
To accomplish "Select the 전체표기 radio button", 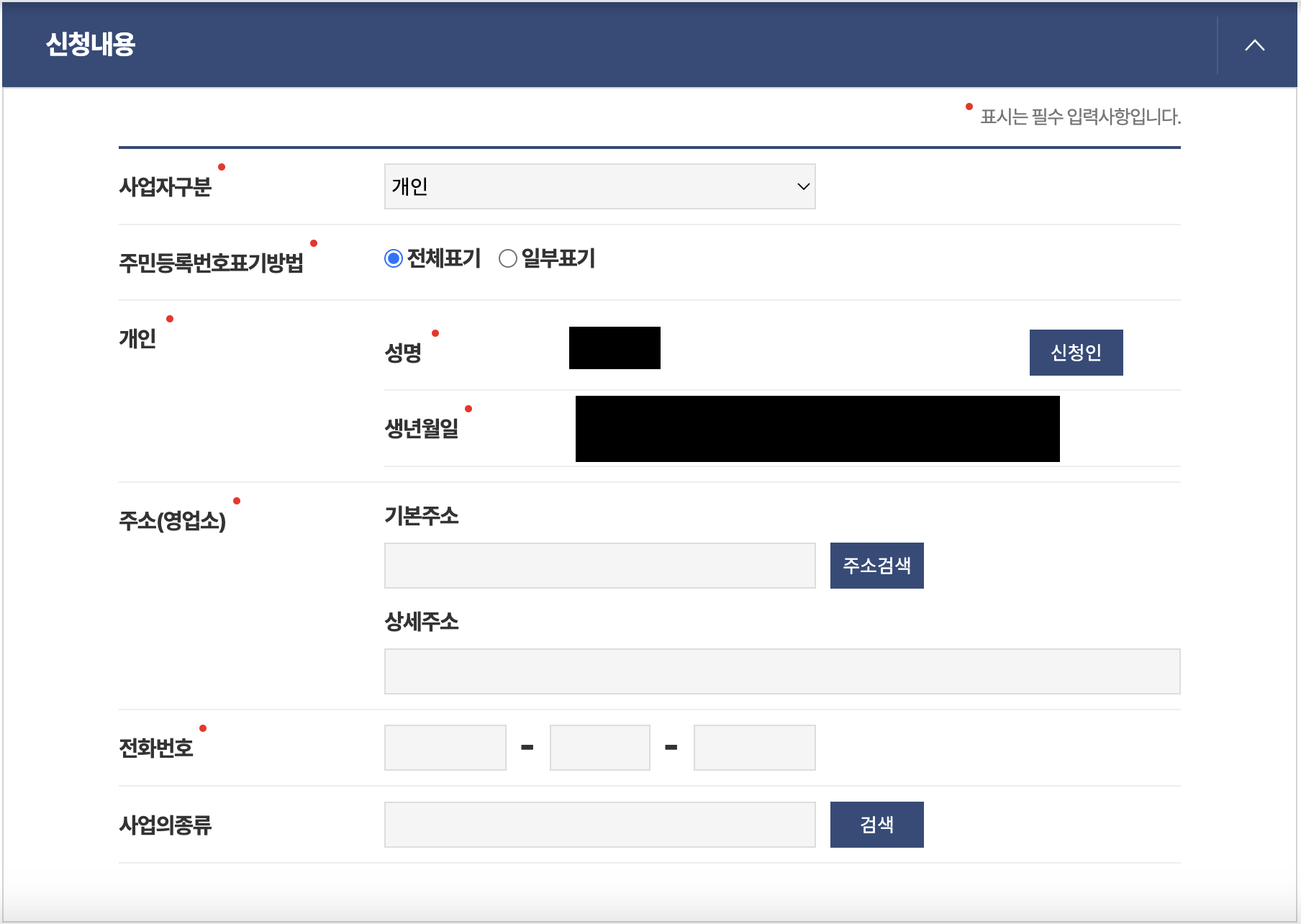I will (393, 258).
